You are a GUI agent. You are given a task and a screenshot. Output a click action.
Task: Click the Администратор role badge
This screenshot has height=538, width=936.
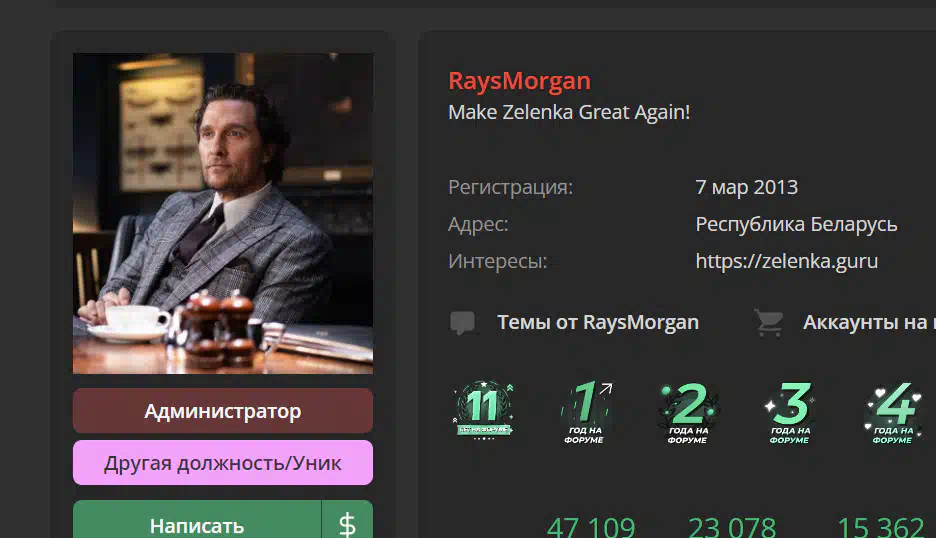pyautogui.click(x=223, y=411)
